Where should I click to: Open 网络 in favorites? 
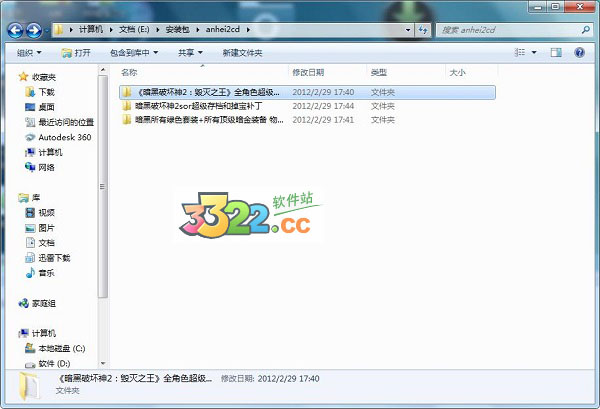(x=40, y=167)
